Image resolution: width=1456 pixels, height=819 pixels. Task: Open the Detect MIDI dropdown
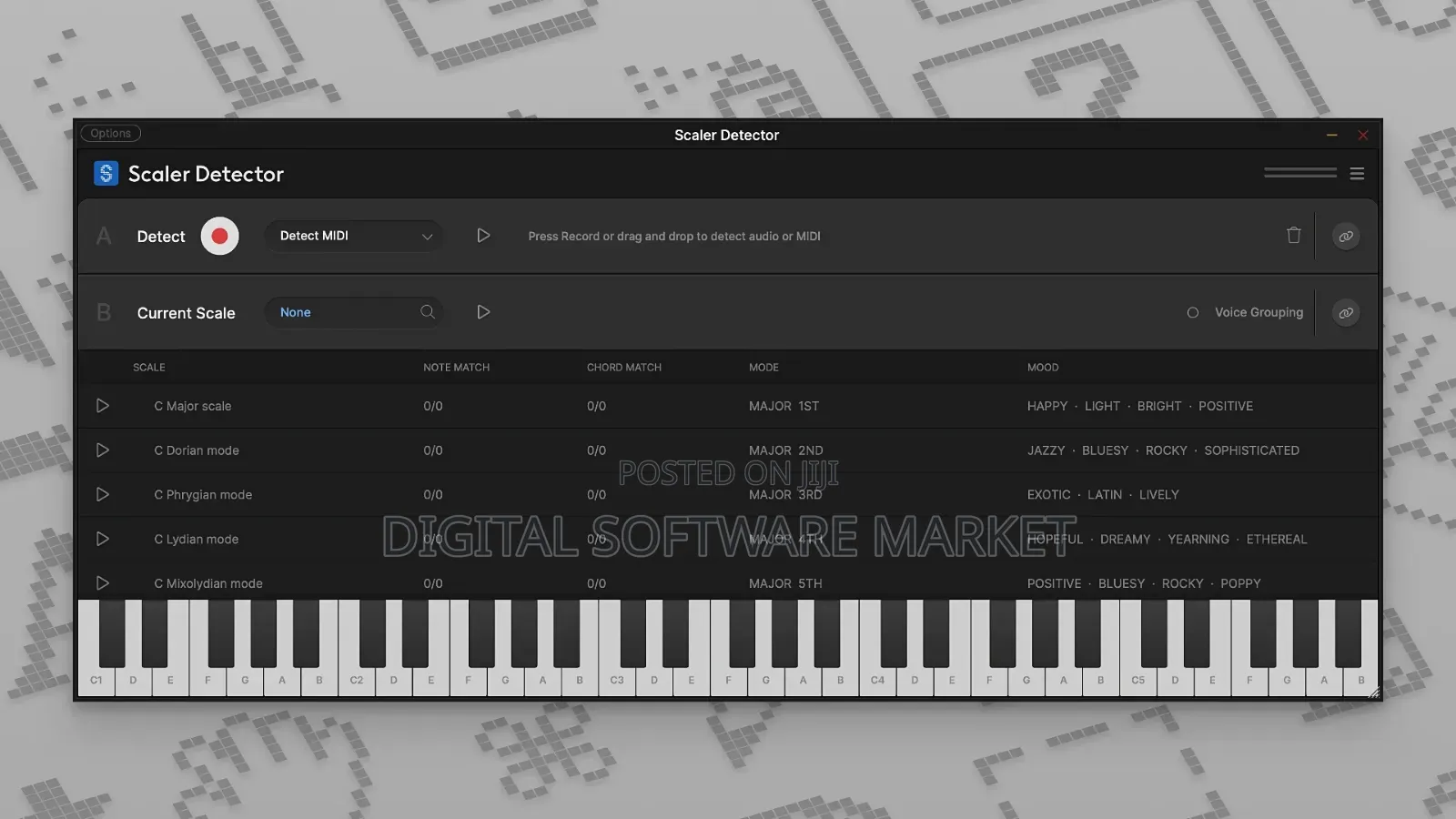354,236
